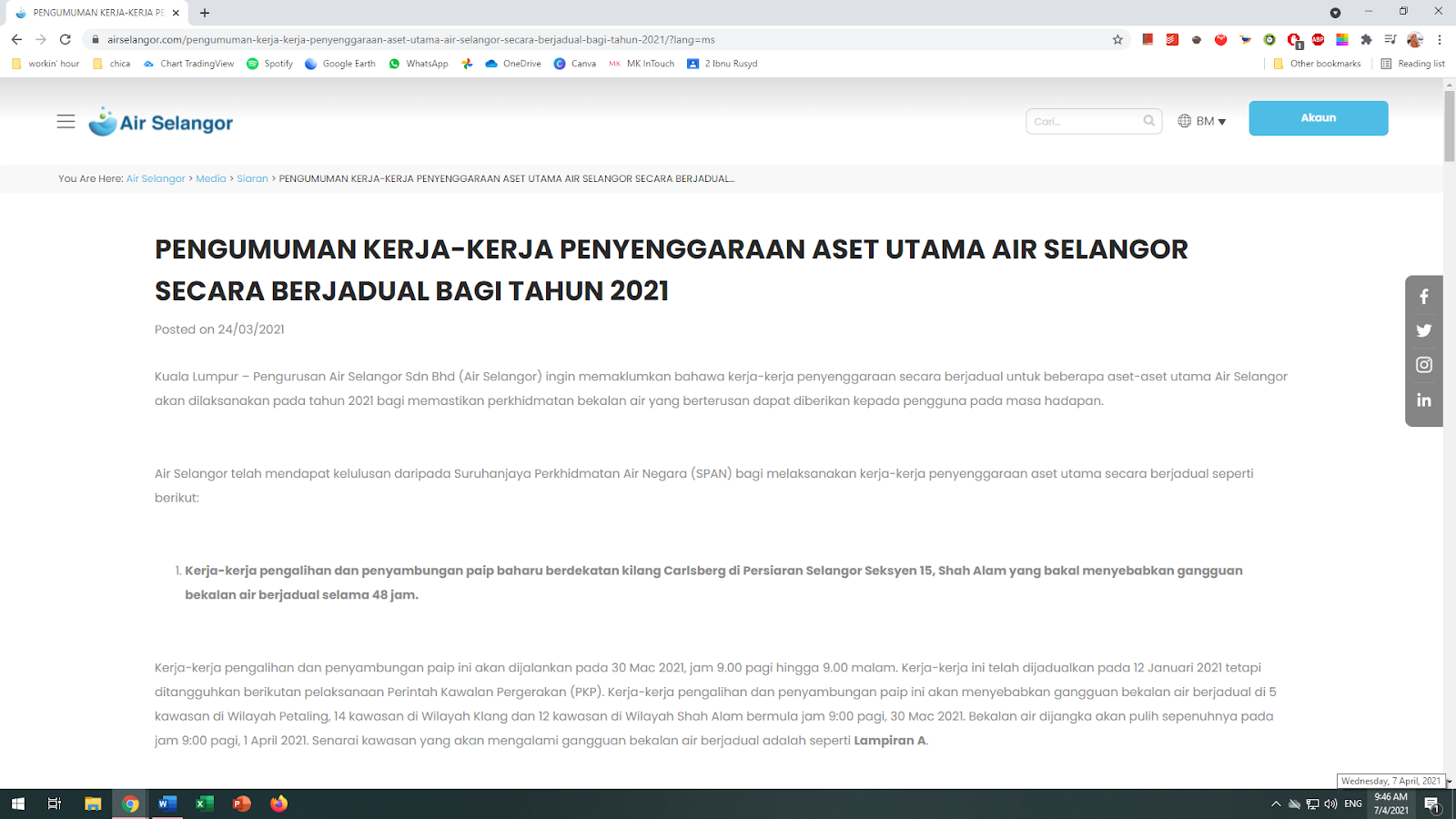Click the blue Akaun button

pyautogui.click(x=1318, y=118)
